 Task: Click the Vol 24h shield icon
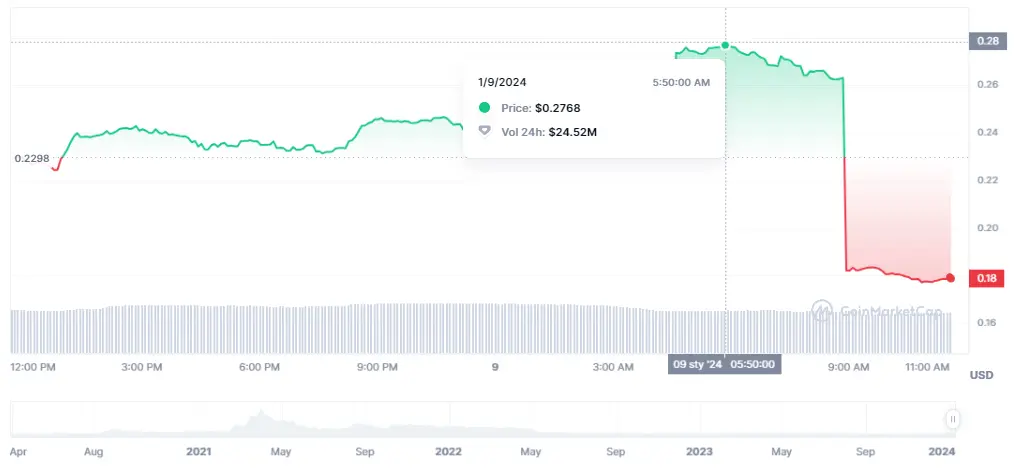tap(485, 131)
